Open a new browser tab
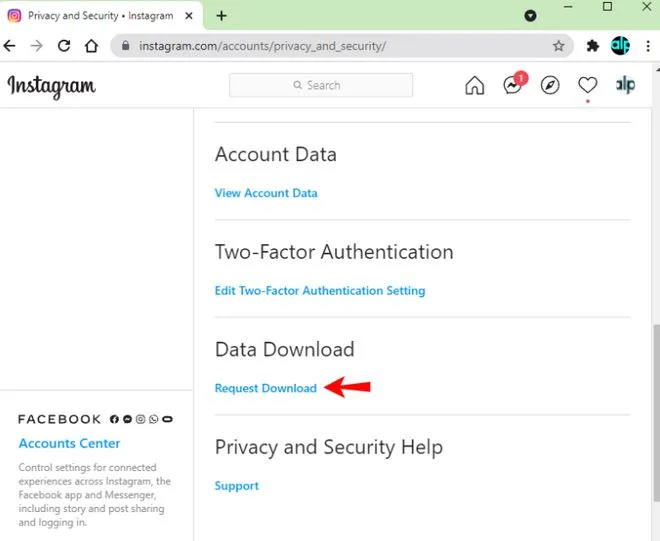 click(x=221, y=16)
